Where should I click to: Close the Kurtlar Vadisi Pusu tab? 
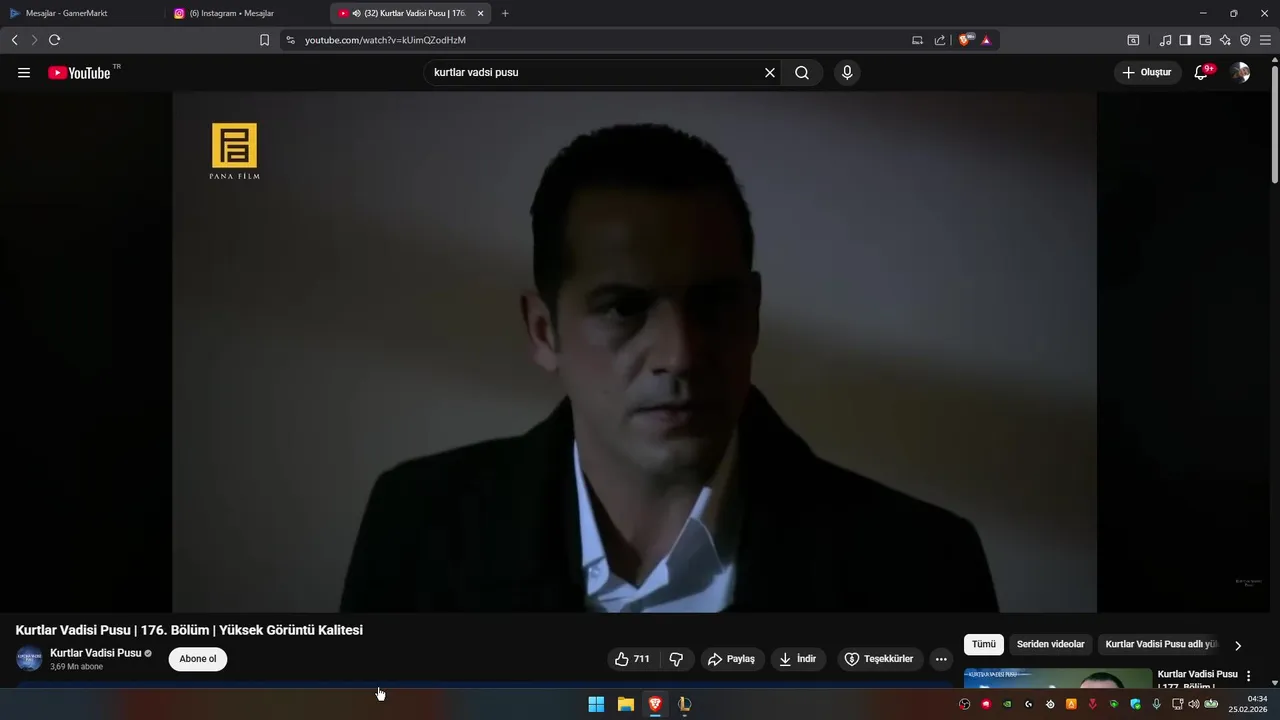480,13
